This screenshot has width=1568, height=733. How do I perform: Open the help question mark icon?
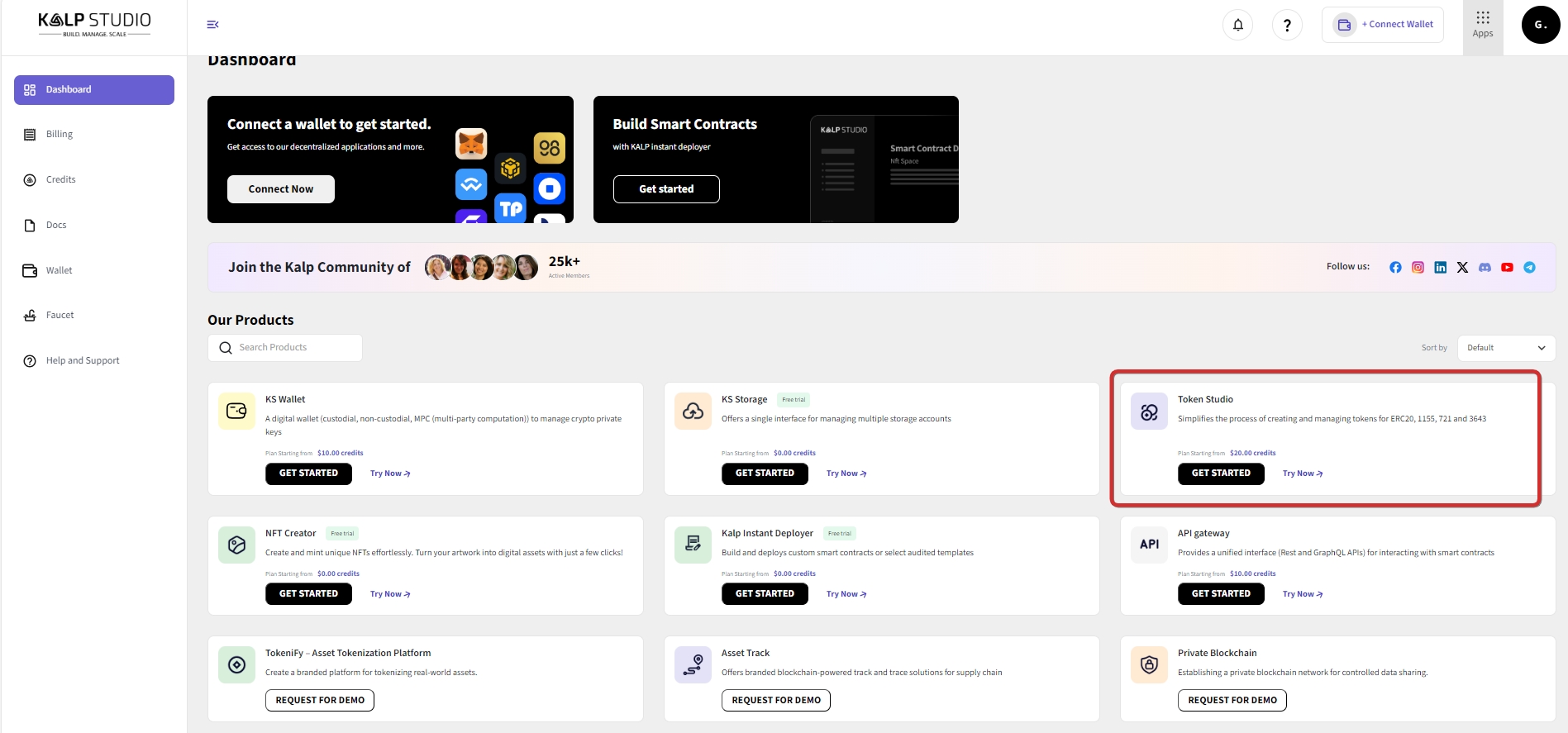pos(1287,25)
